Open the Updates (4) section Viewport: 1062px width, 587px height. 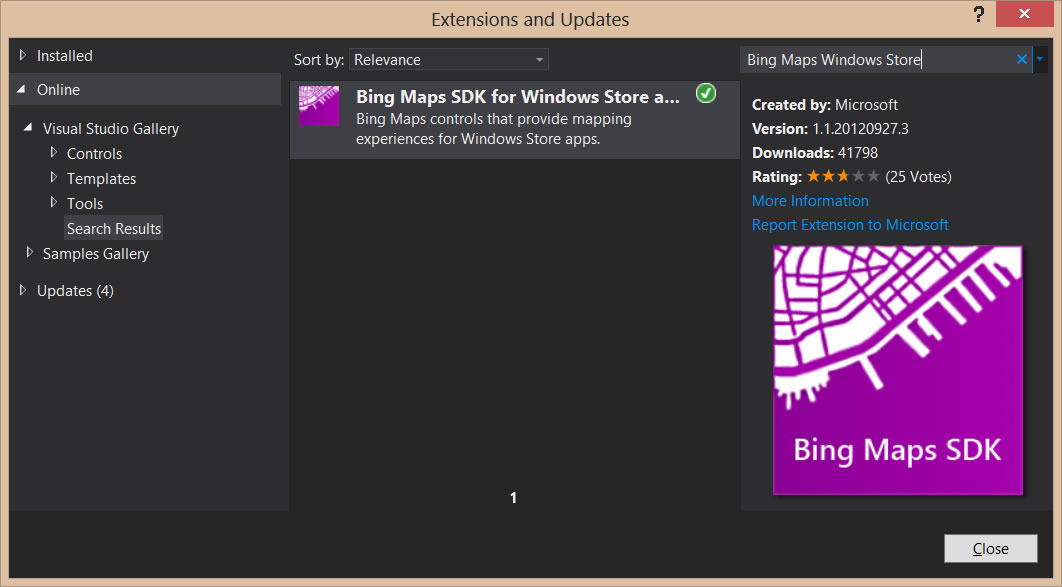pos(75,290)
